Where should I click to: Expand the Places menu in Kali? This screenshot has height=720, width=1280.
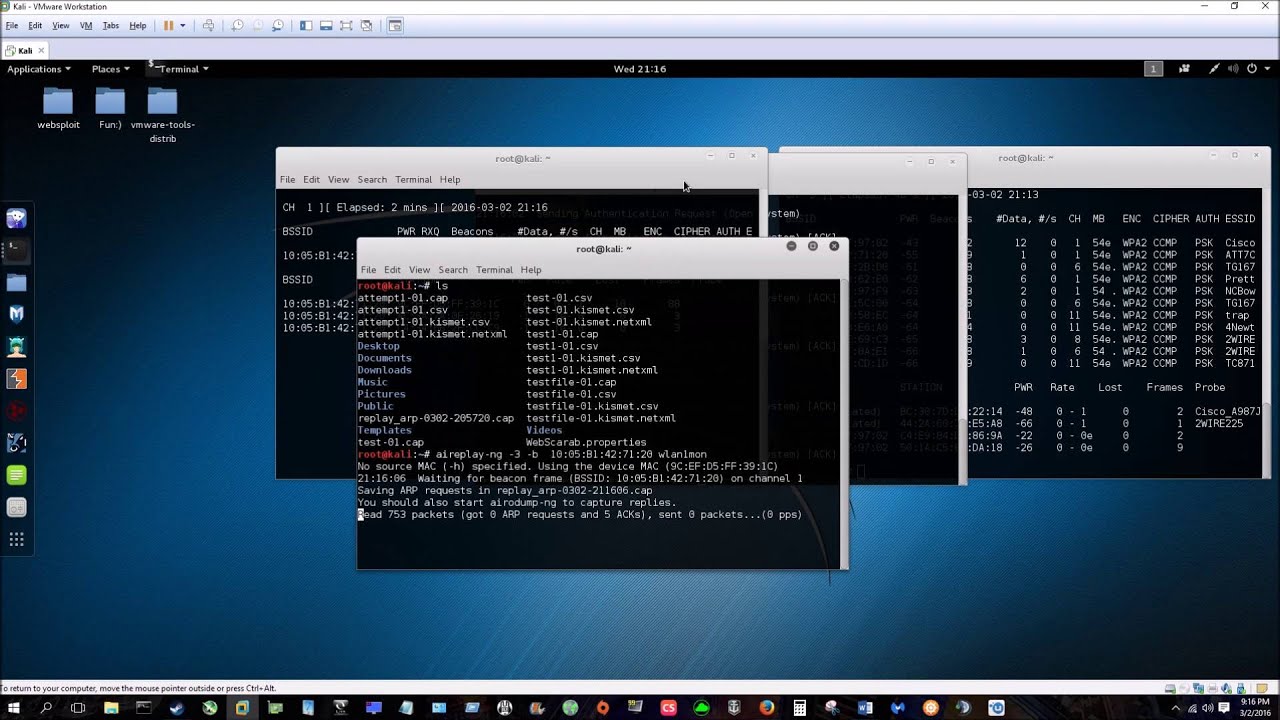coord(110,69)
